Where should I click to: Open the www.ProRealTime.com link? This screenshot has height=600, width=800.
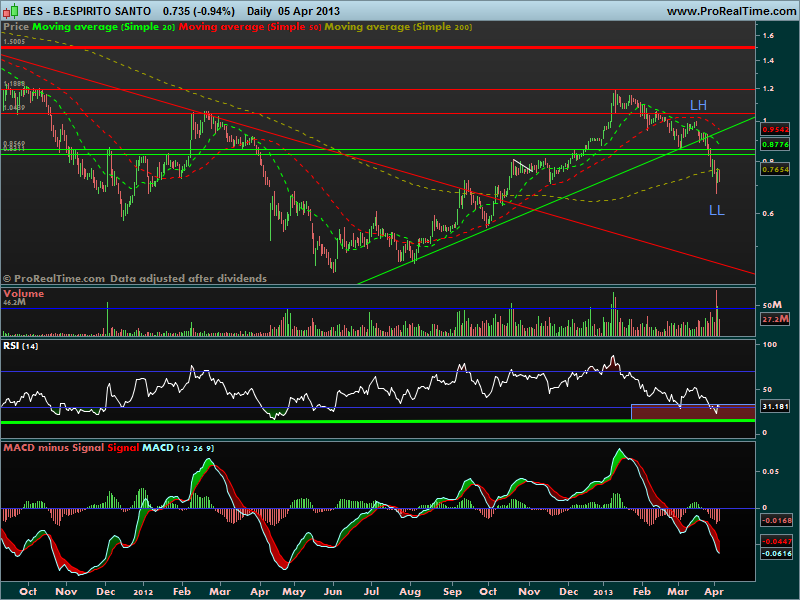[731, 11]
